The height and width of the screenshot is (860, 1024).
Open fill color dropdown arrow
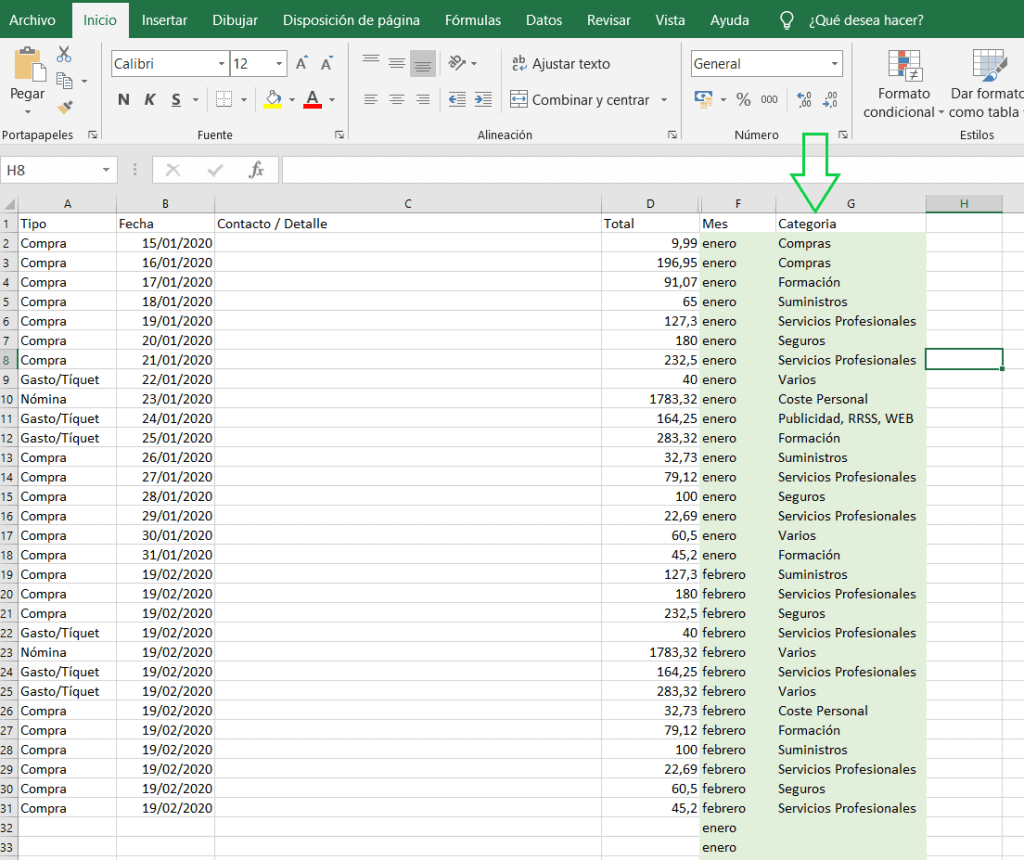click(292, 100)
